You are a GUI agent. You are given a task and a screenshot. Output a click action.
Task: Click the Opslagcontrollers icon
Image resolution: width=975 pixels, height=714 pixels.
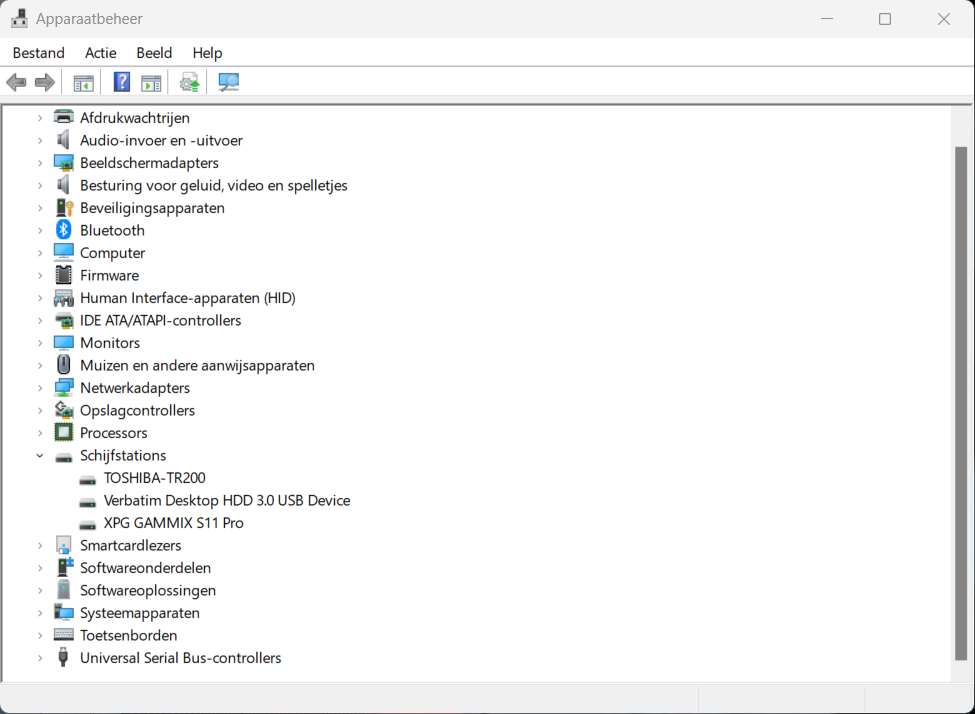pyautogui.click(x=63, y=410)
